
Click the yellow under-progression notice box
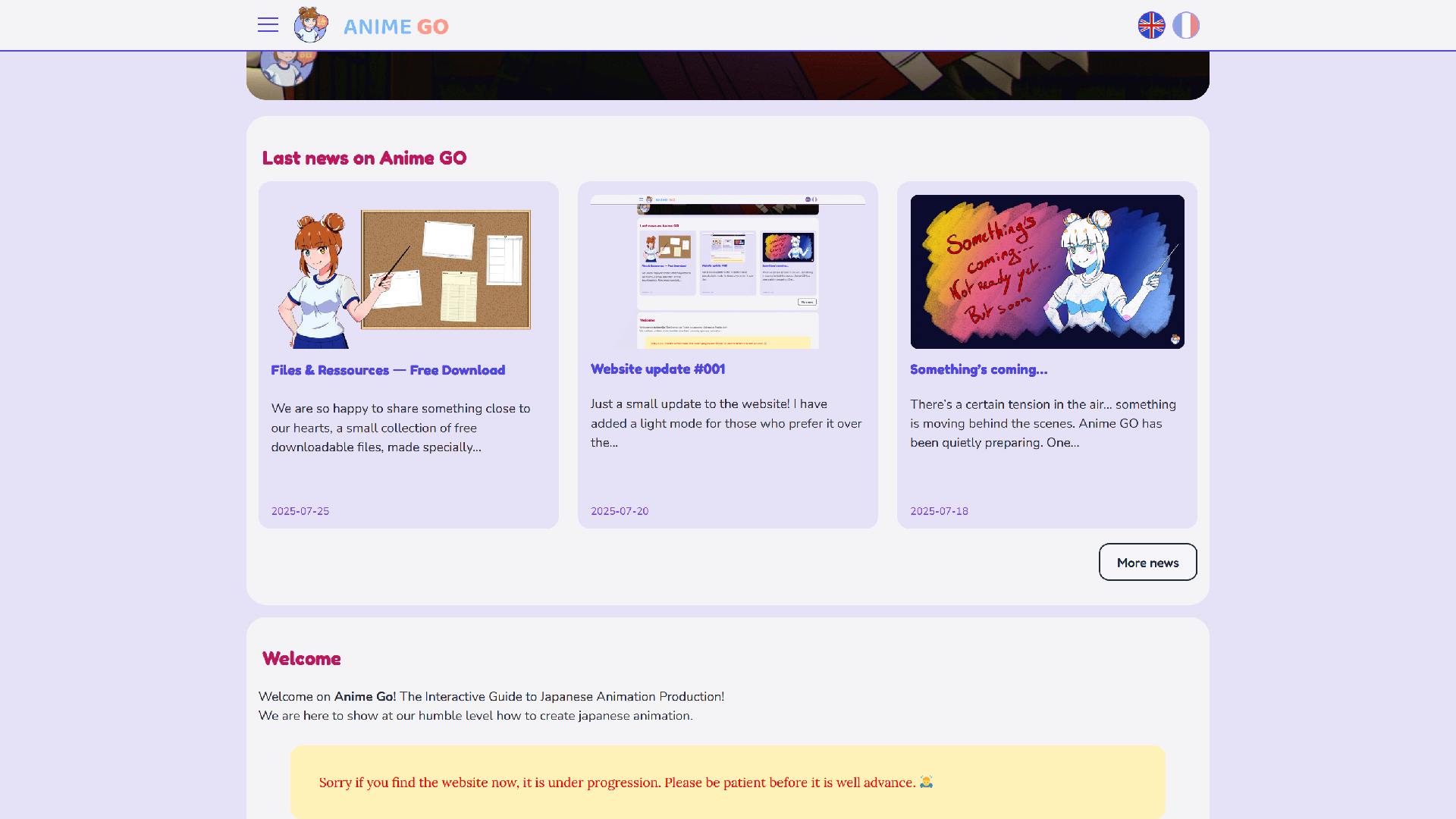[x=727, y=782]
